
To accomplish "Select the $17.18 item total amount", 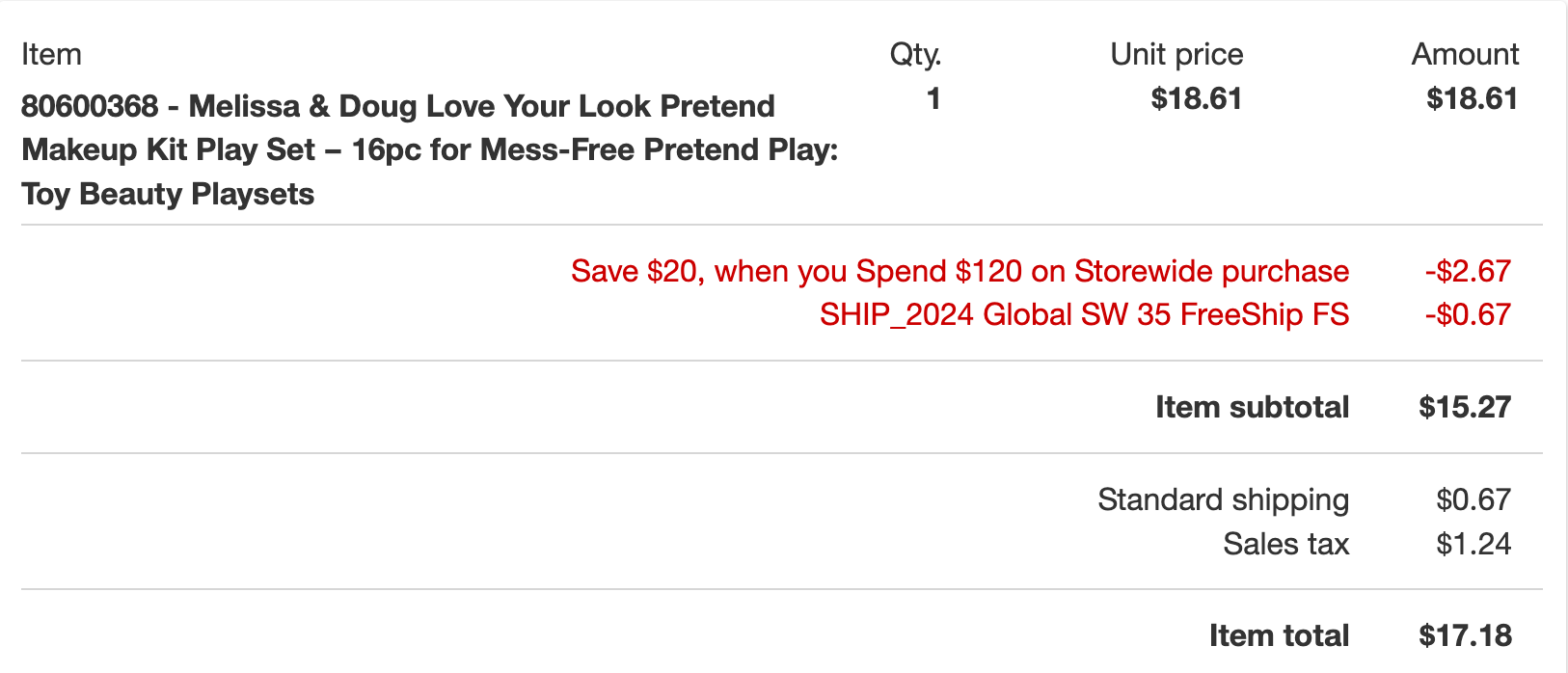I will [x=1465, y=635].
